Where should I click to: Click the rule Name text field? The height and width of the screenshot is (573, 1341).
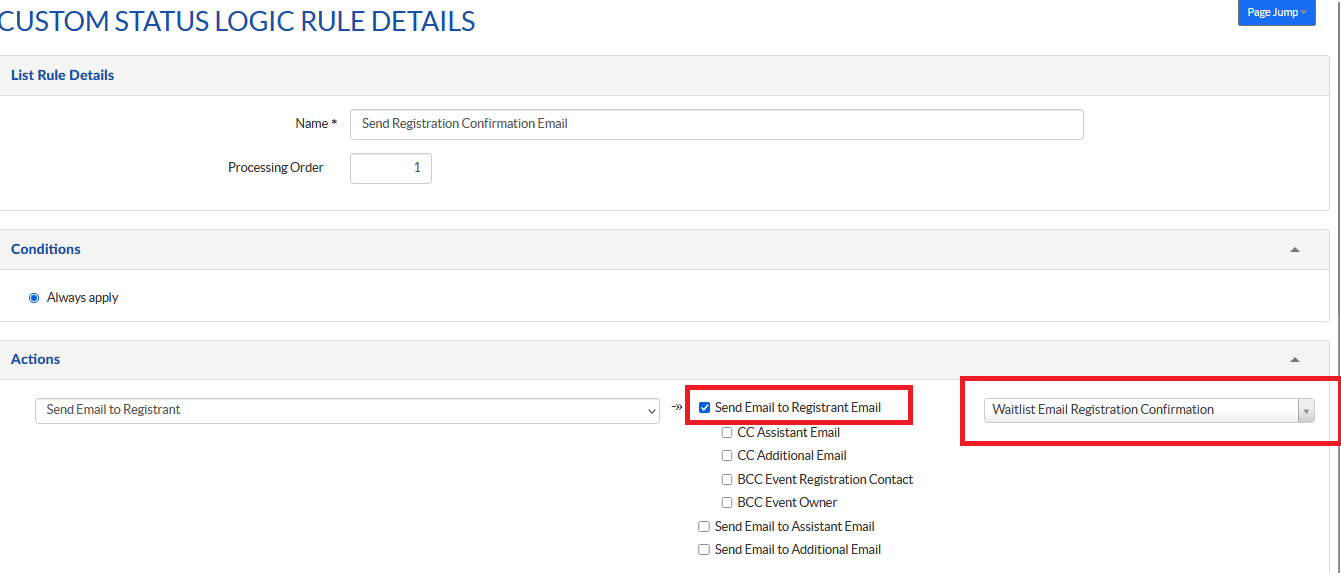click(x=716, y=124)
